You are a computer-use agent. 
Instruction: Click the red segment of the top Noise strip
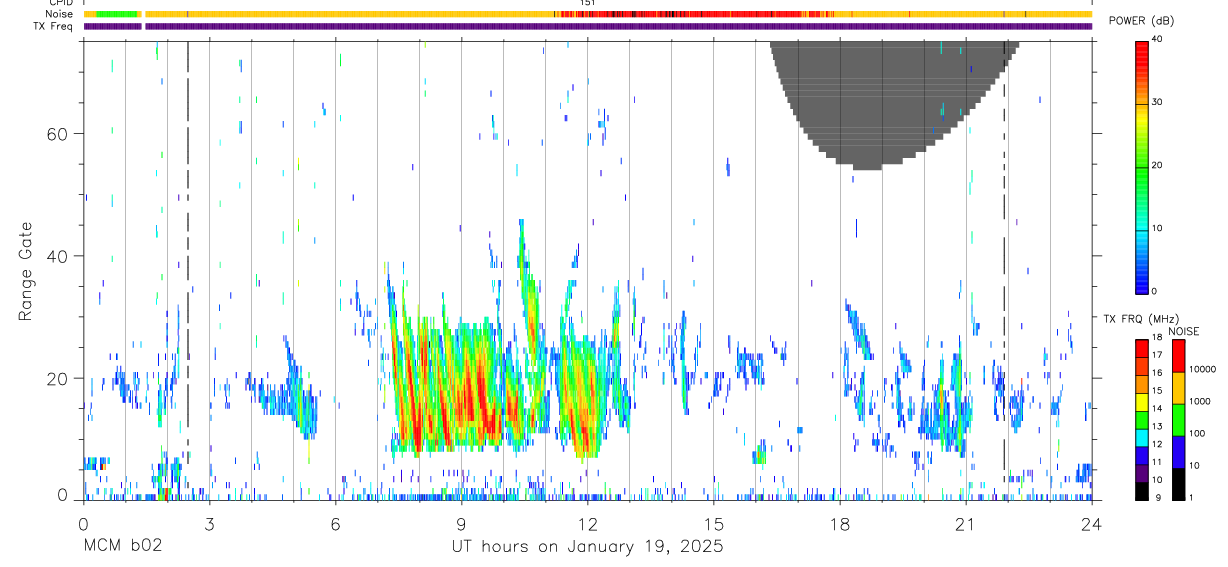pos(690,14)
